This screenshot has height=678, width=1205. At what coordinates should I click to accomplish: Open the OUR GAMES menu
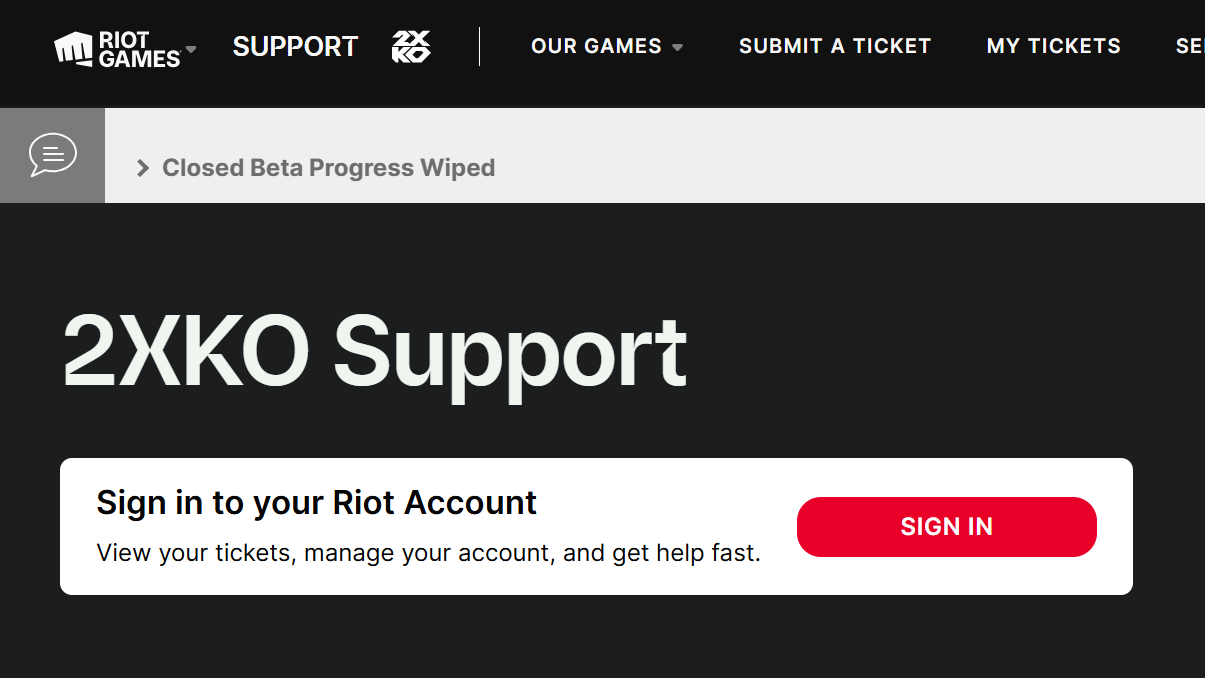(x=596, y=46)
